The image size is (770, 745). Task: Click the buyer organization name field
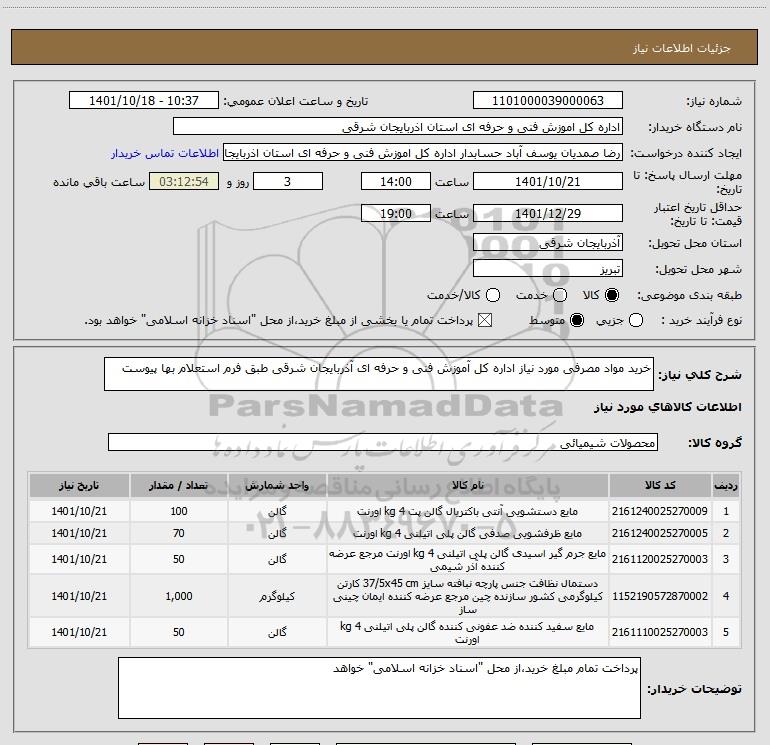[398, 127]
